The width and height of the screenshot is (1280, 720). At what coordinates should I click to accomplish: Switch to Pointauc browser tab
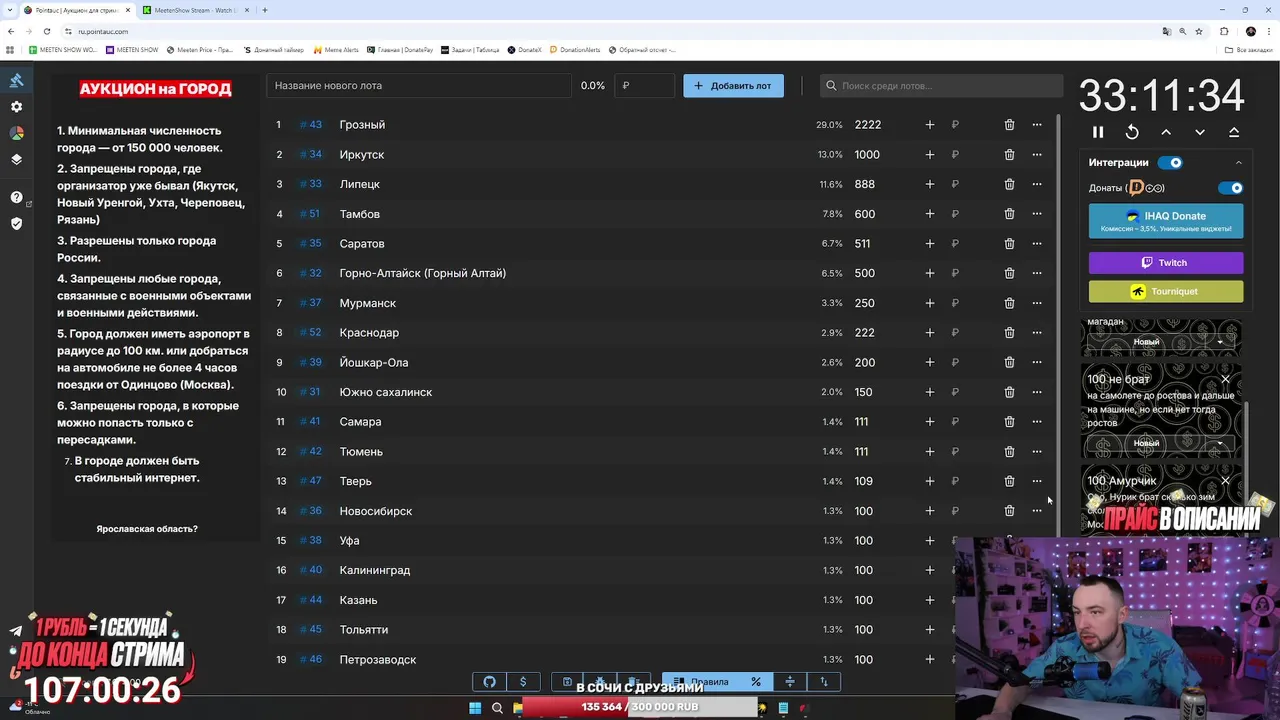[x=77, y=10]
